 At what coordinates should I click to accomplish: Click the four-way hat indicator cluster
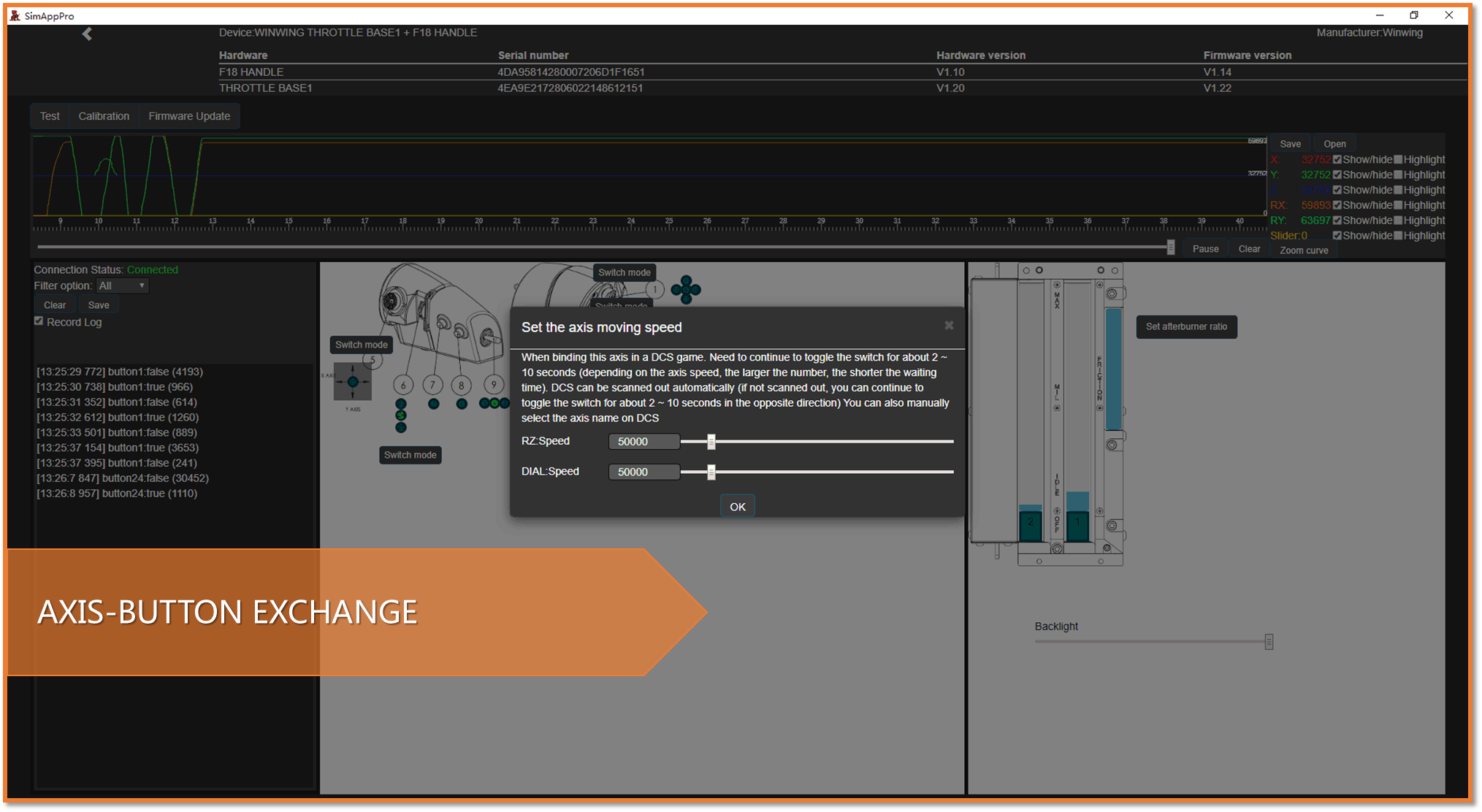686,290
